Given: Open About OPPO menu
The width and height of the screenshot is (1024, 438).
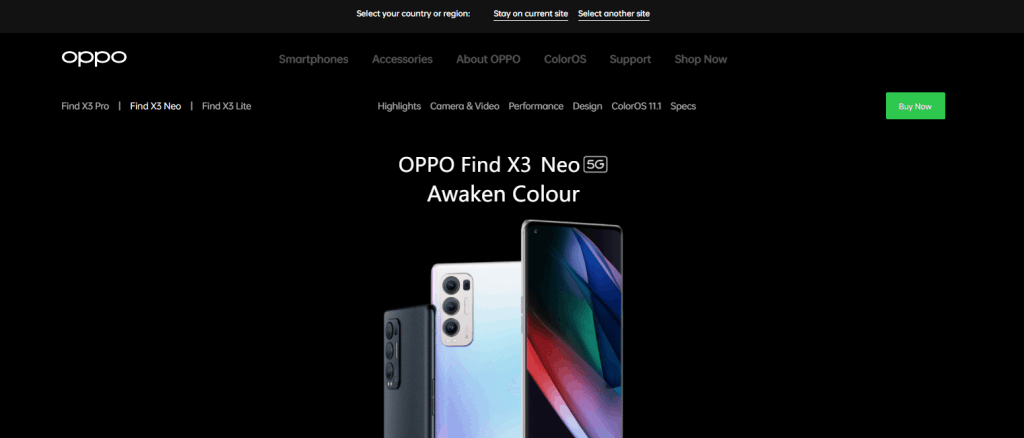Looking at the screenshot, I should click(488, 59).
